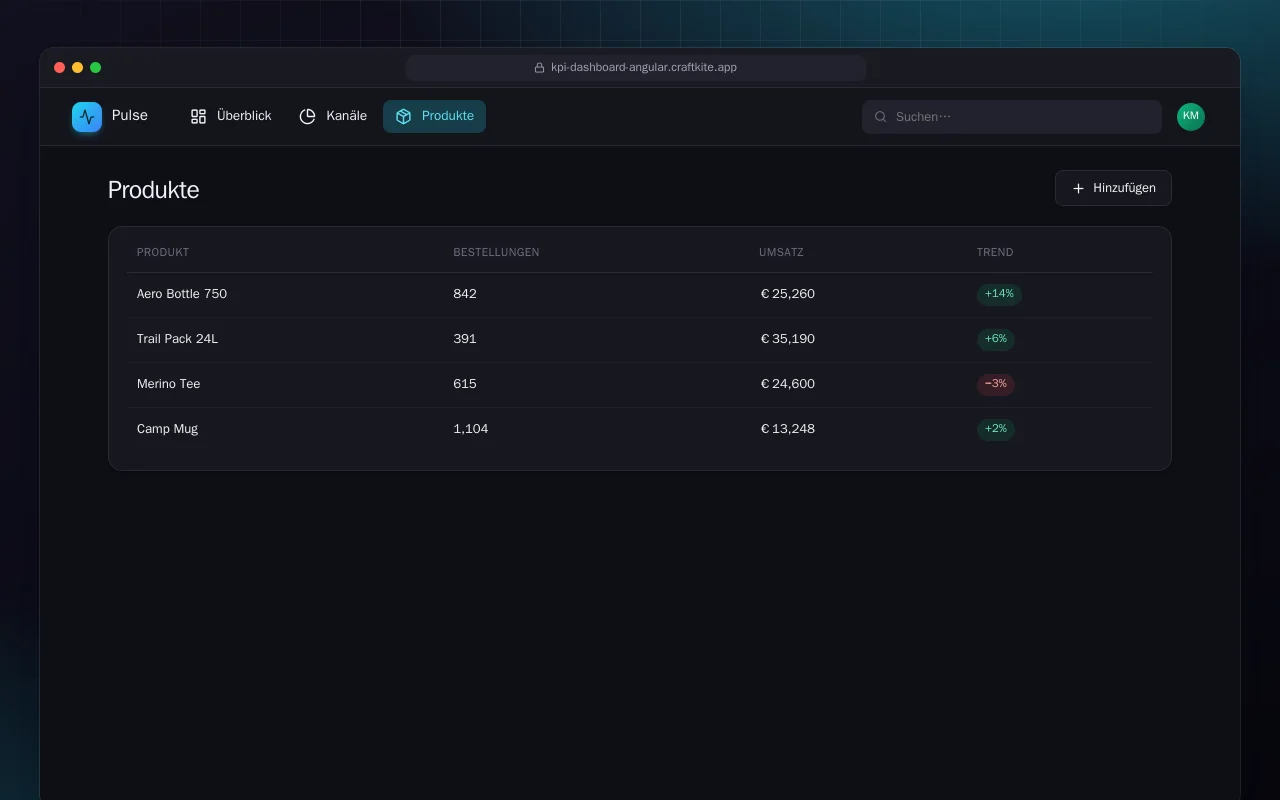Open the KM user avatar
This screenshot has width=1280, height=800.
pos(1190,117)
